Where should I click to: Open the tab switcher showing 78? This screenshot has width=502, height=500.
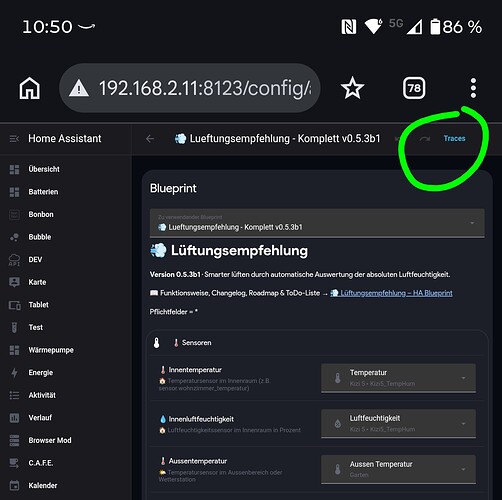414,88
